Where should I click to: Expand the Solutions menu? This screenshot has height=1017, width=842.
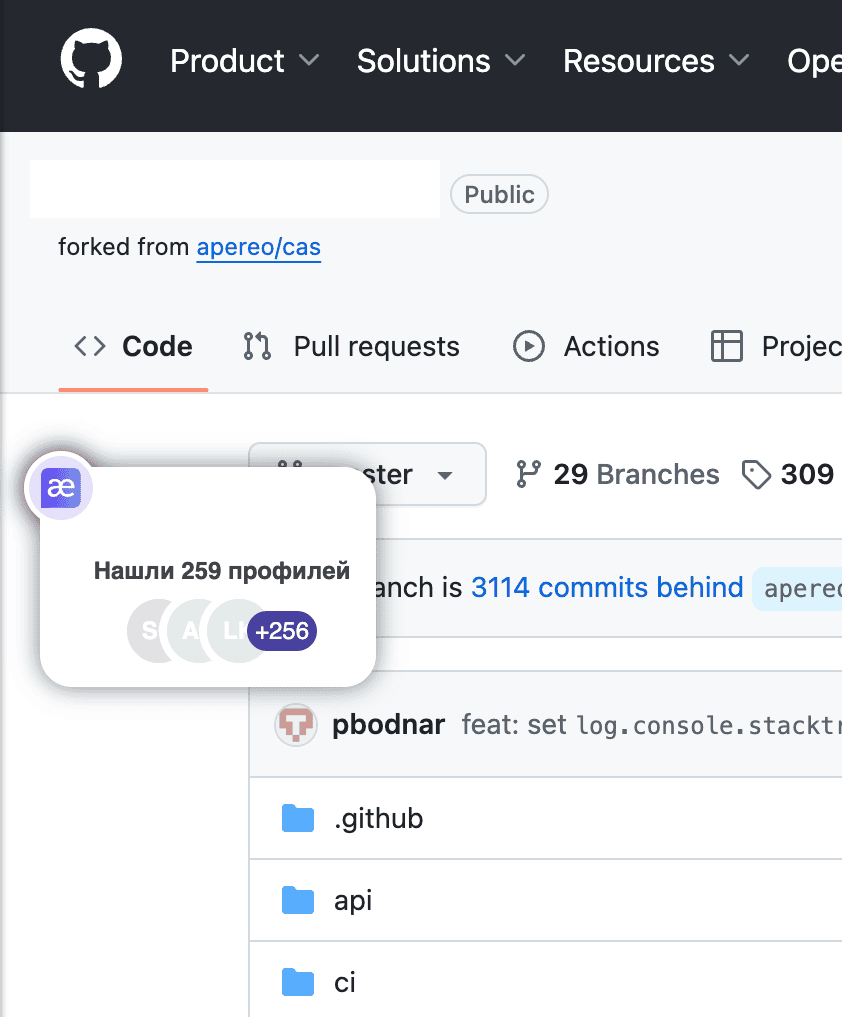pyautogui.click(x=440, y=61)
